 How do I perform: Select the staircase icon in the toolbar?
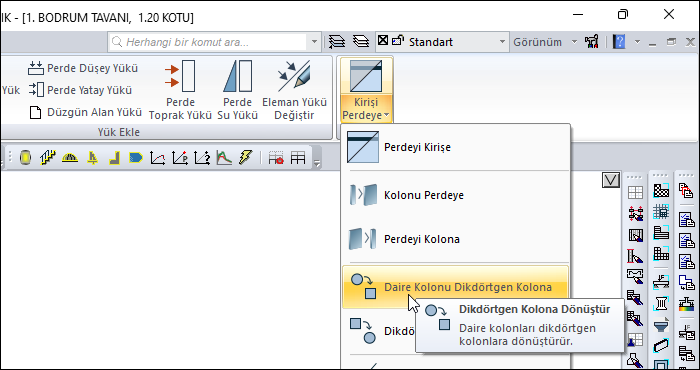coord(48,158)
